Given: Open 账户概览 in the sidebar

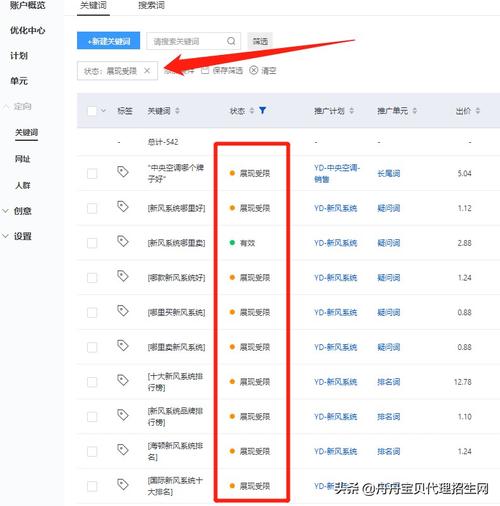Looking at the screenshot, I should 27,5.
